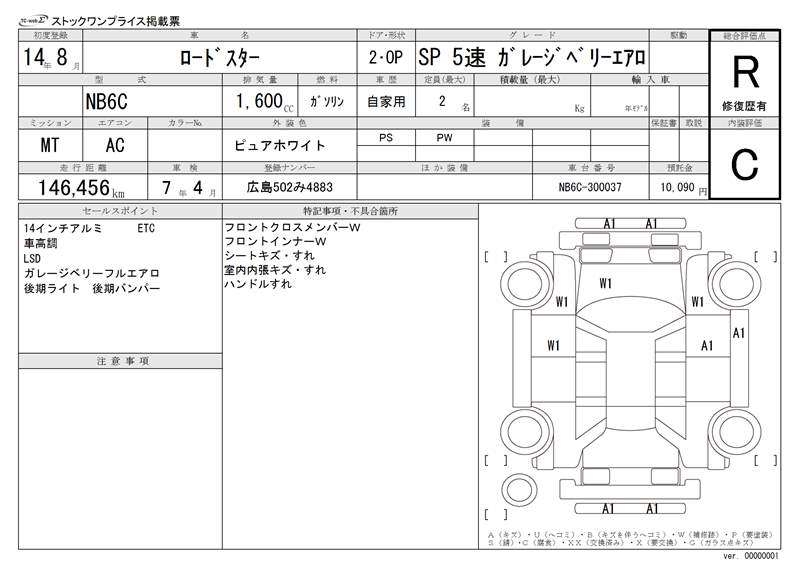Select the MT transmission cell
Viewport: 800px width, 566px height.
click(x=50, y=145)
